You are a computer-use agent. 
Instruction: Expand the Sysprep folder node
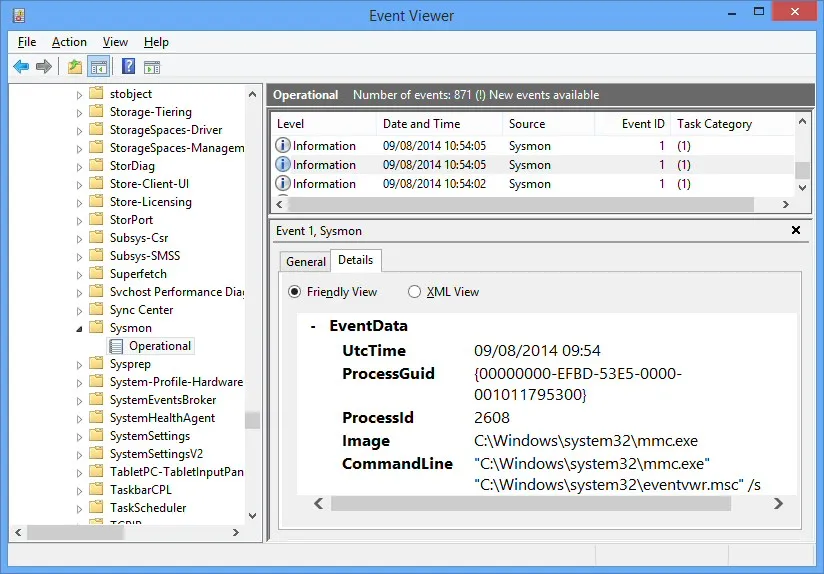[x=80, y=364]
